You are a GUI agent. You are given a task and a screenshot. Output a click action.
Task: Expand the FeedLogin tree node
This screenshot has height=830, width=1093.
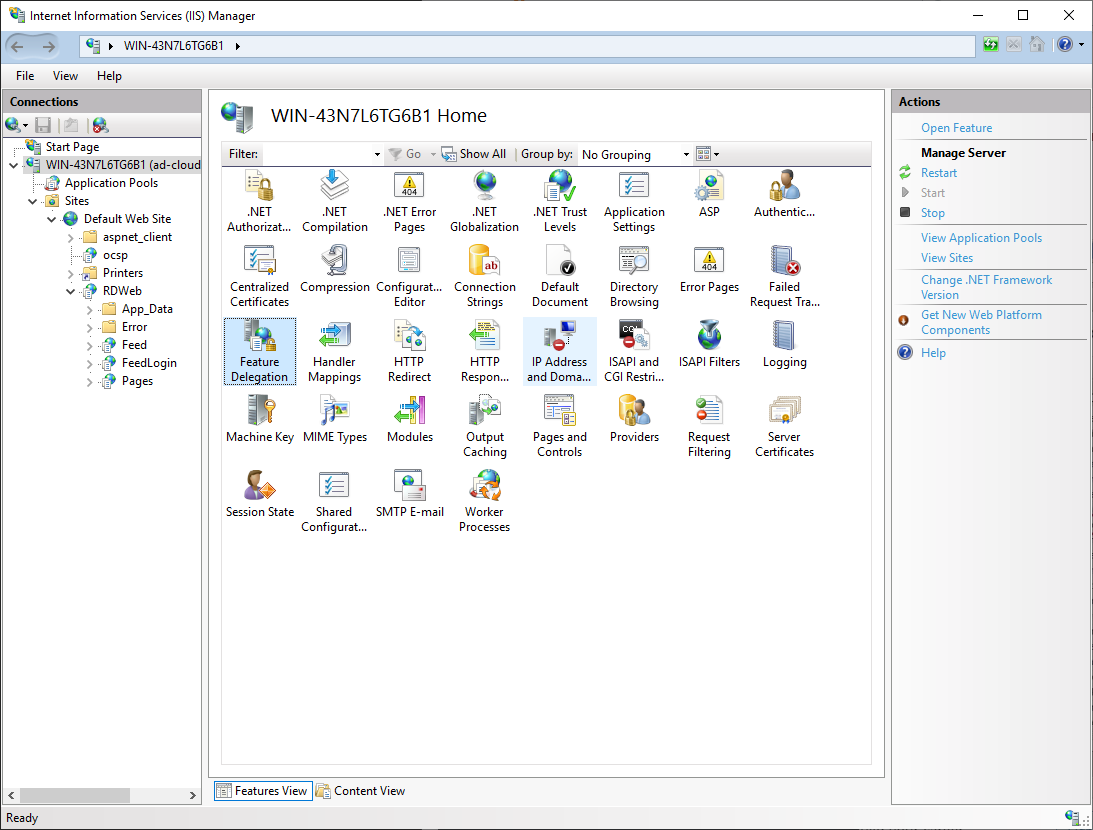[89, 363]
